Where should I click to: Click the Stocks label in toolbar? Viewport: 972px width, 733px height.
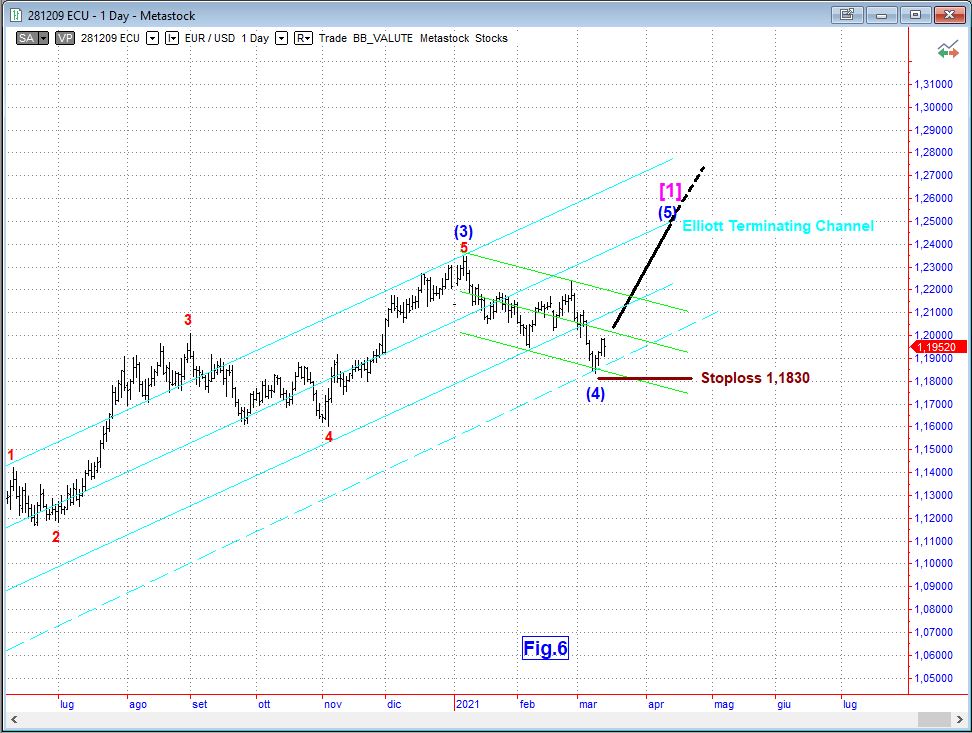click(x=492, y=38)
